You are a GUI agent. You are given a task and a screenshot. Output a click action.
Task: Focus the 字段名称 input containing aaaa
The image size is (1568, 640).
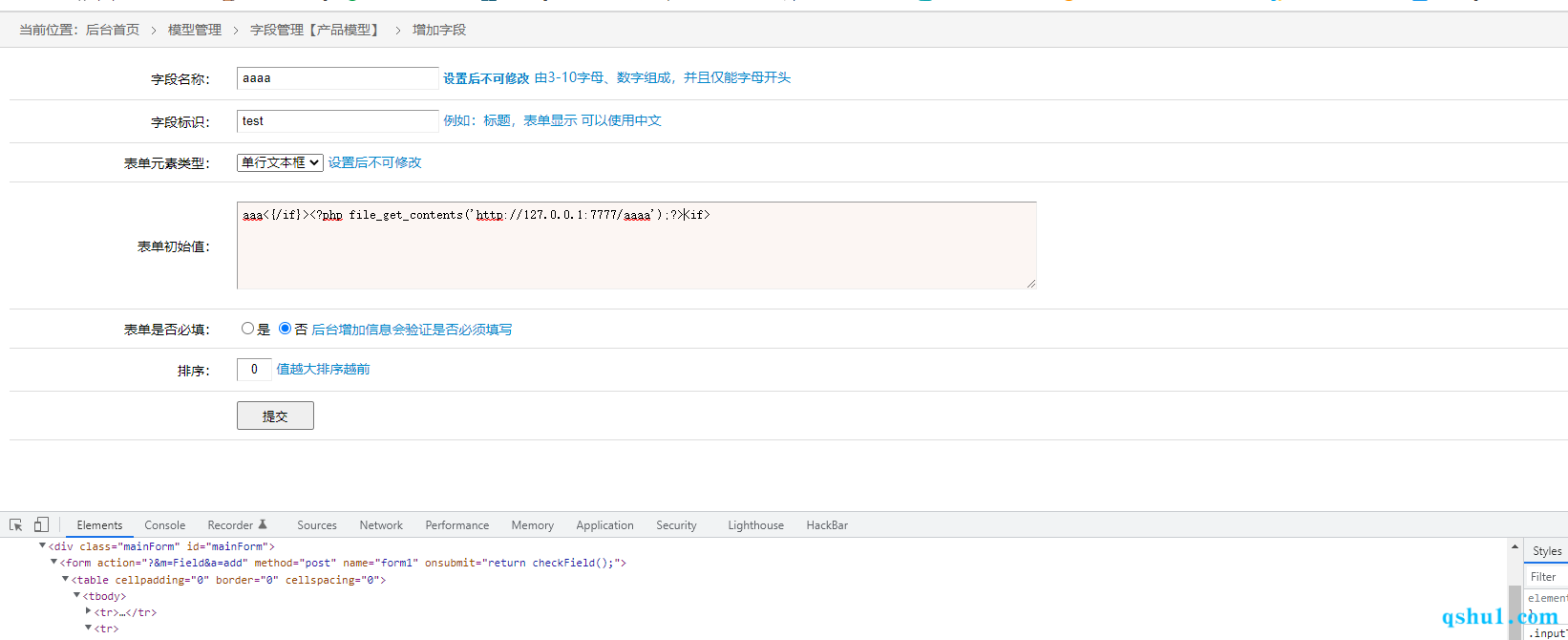(x=338, y=78)
